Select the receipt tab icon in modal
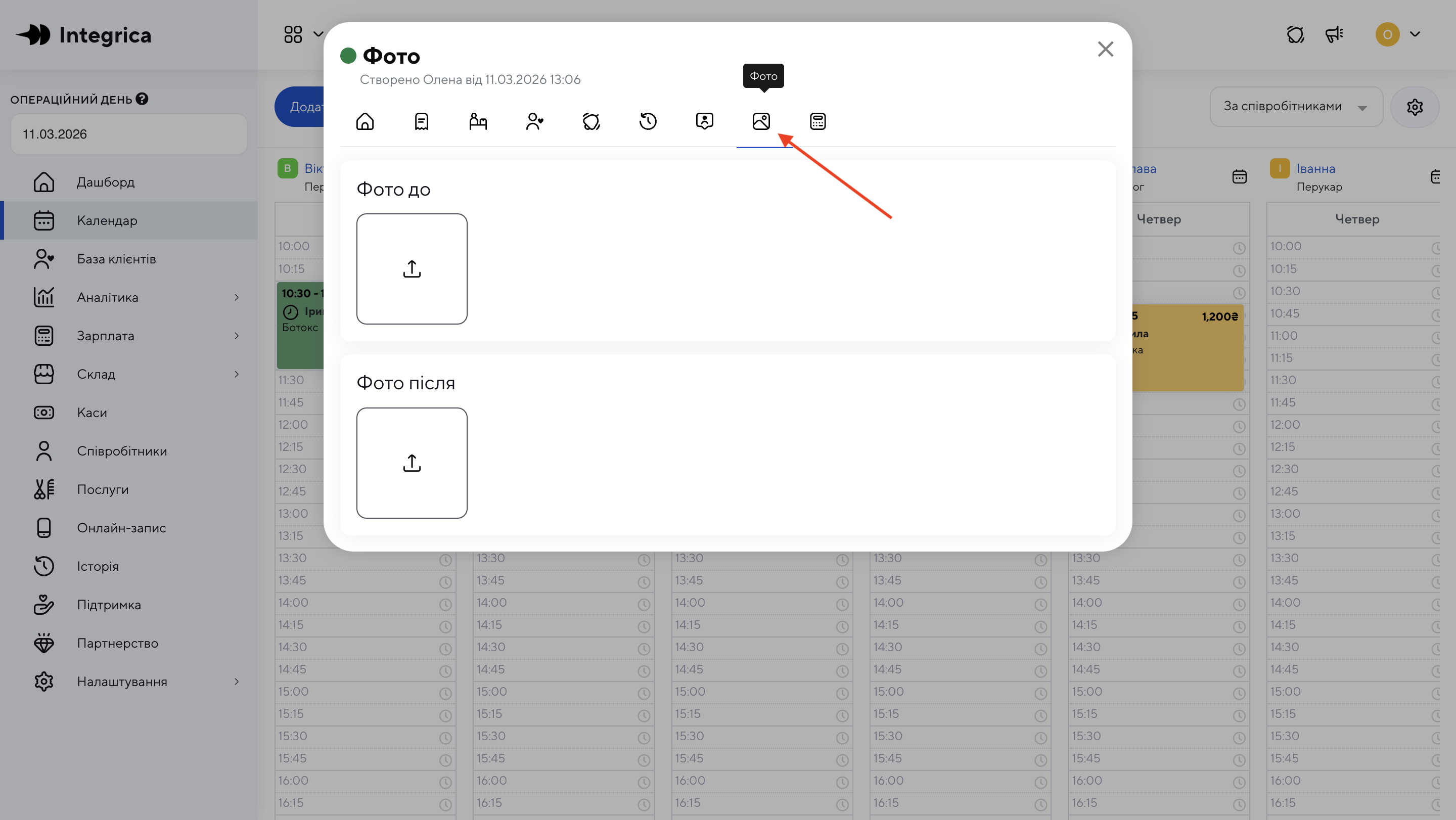Screen dimensions: 1456x820 tap(421, 121)
